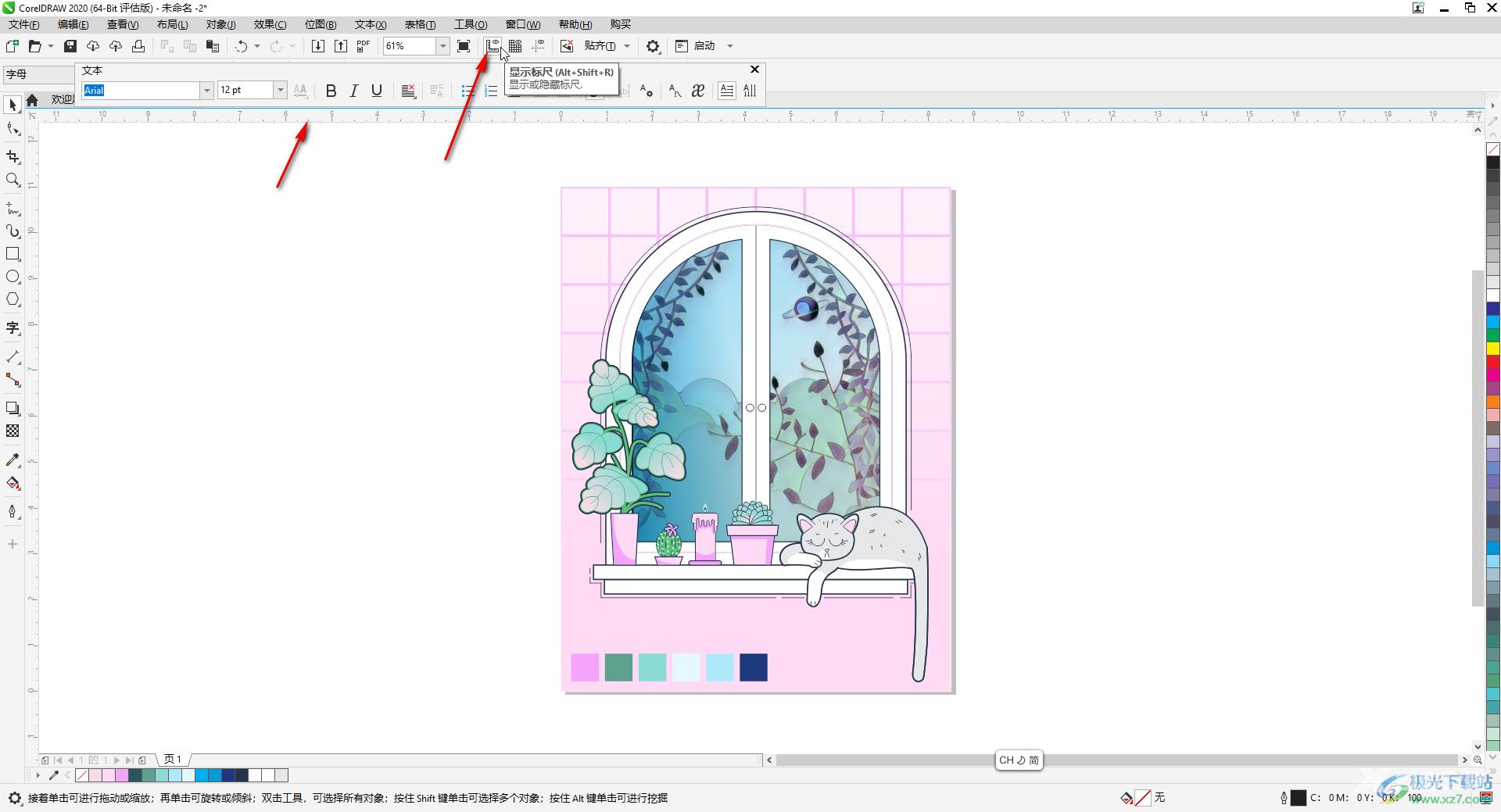Import a file into document
1501x812 pixels.
[318, 46]
